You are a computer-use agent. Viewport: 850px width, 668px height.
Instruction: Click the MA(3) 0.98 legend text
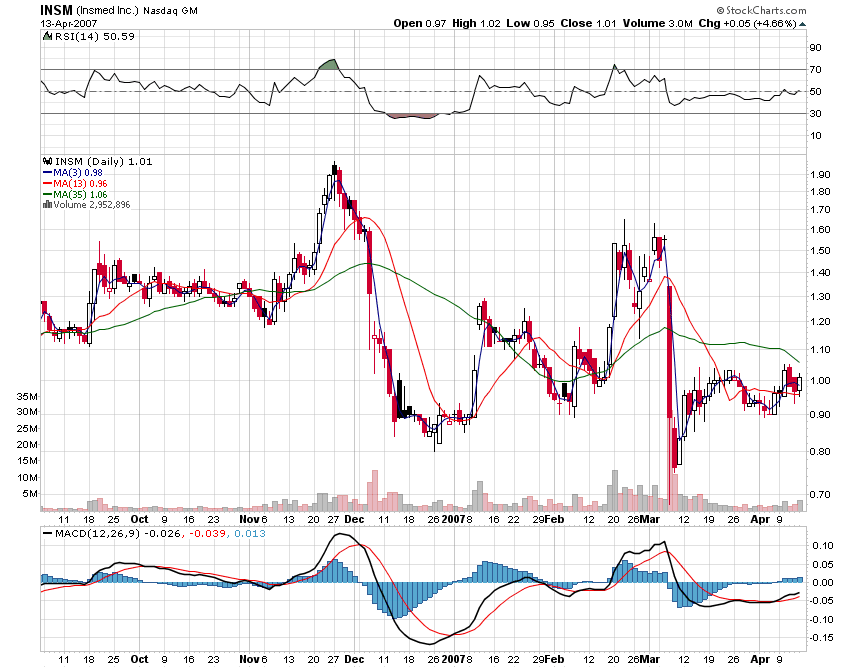(x=78, y=172)
